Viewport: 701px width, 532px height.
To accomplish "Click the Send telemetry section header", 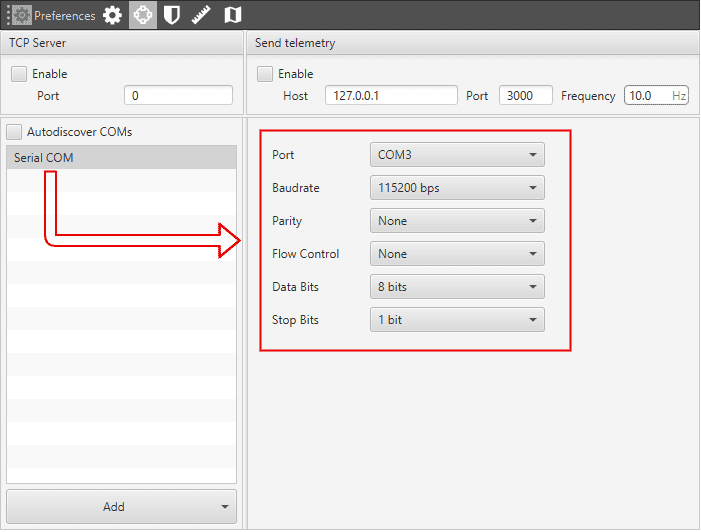I will (473, 43).
